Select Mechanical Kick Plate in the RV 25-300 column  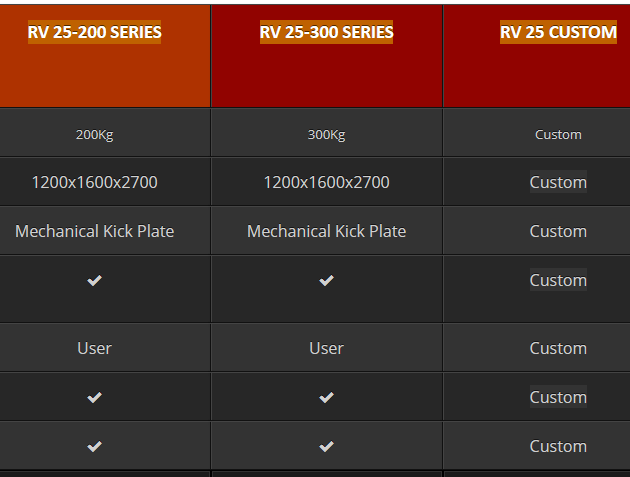326,231
